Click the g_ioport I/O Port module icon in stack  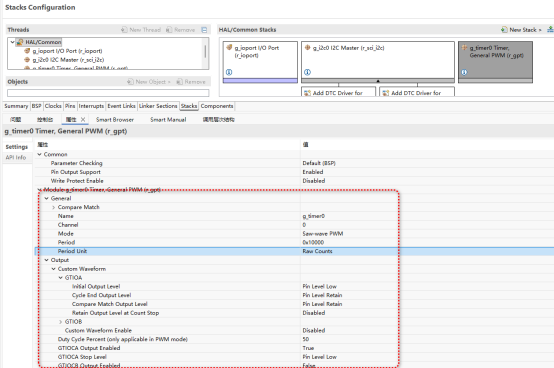click(229, 47)
